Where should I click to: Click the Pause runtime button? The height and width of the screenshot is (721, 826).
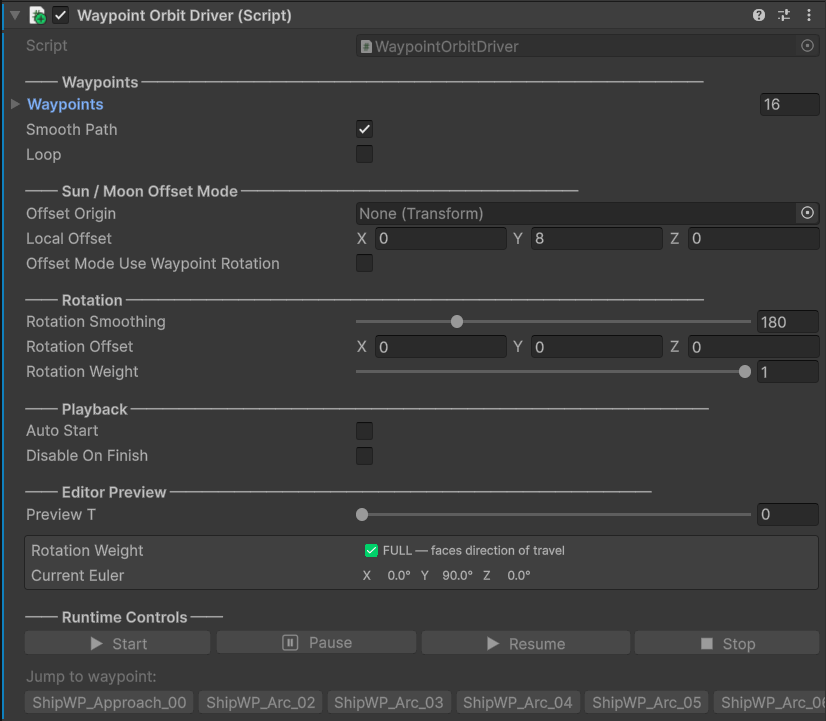316,643
